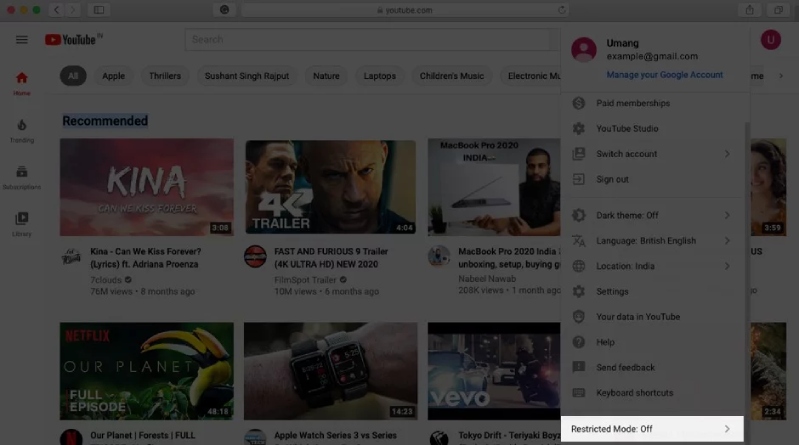Expand the Dark theme chevron
The image size is (799, 445).
(x=727, y=215)
